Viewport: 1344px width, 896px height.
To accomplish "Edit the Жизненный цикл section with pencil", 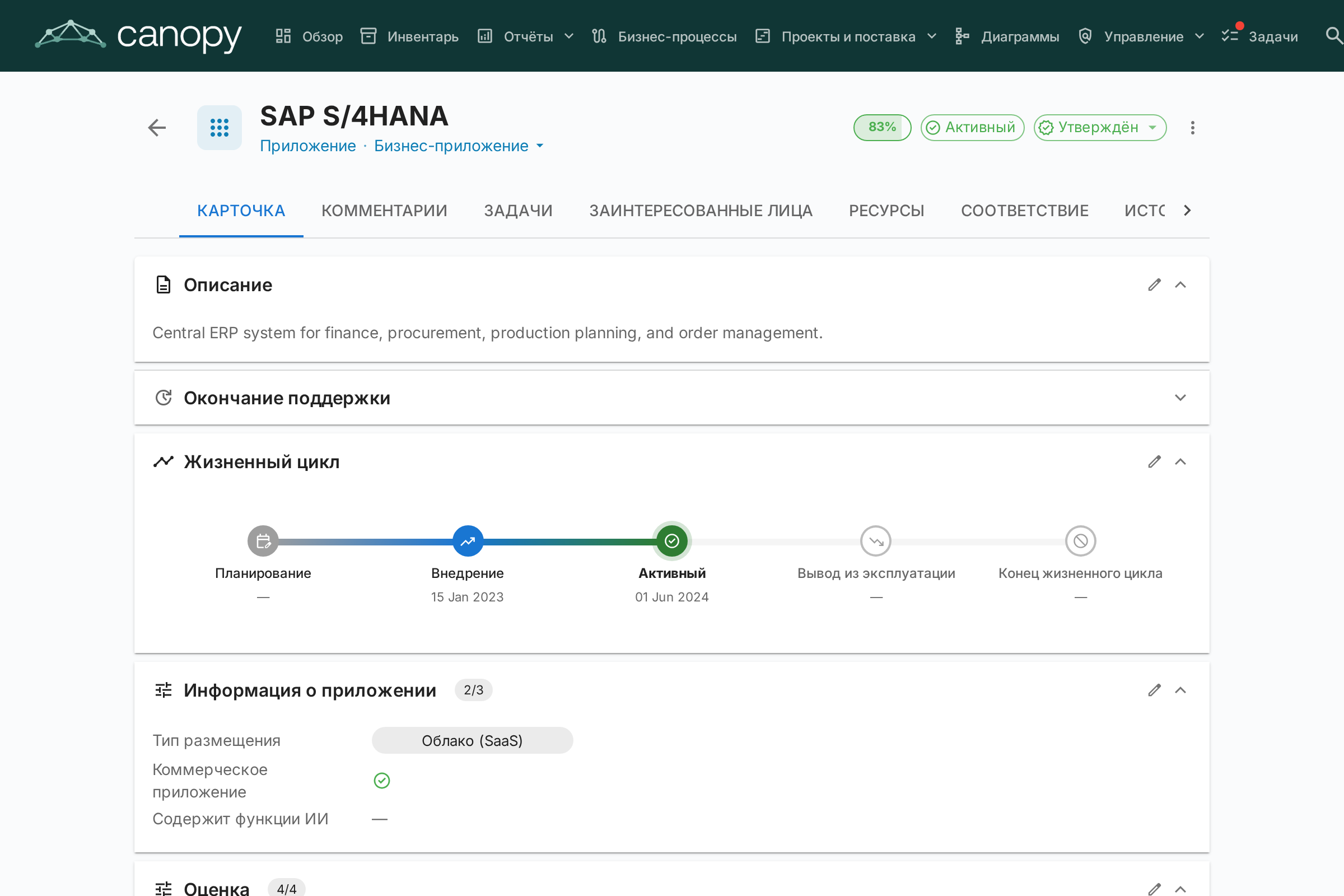I will point(1154,461).
